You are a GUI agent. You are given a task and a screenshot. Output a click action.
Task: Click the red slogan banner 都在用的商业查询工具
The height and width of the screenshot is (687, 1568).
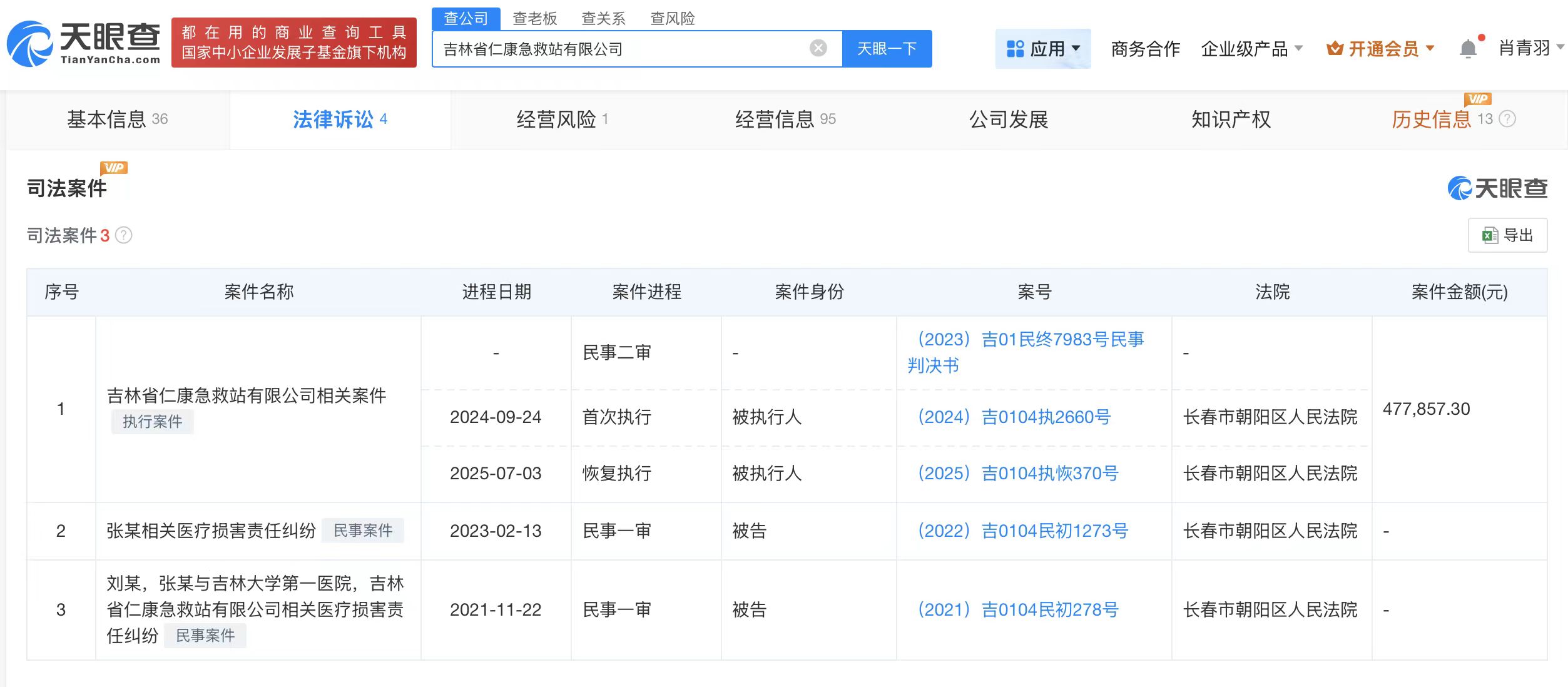pos(294,43)
